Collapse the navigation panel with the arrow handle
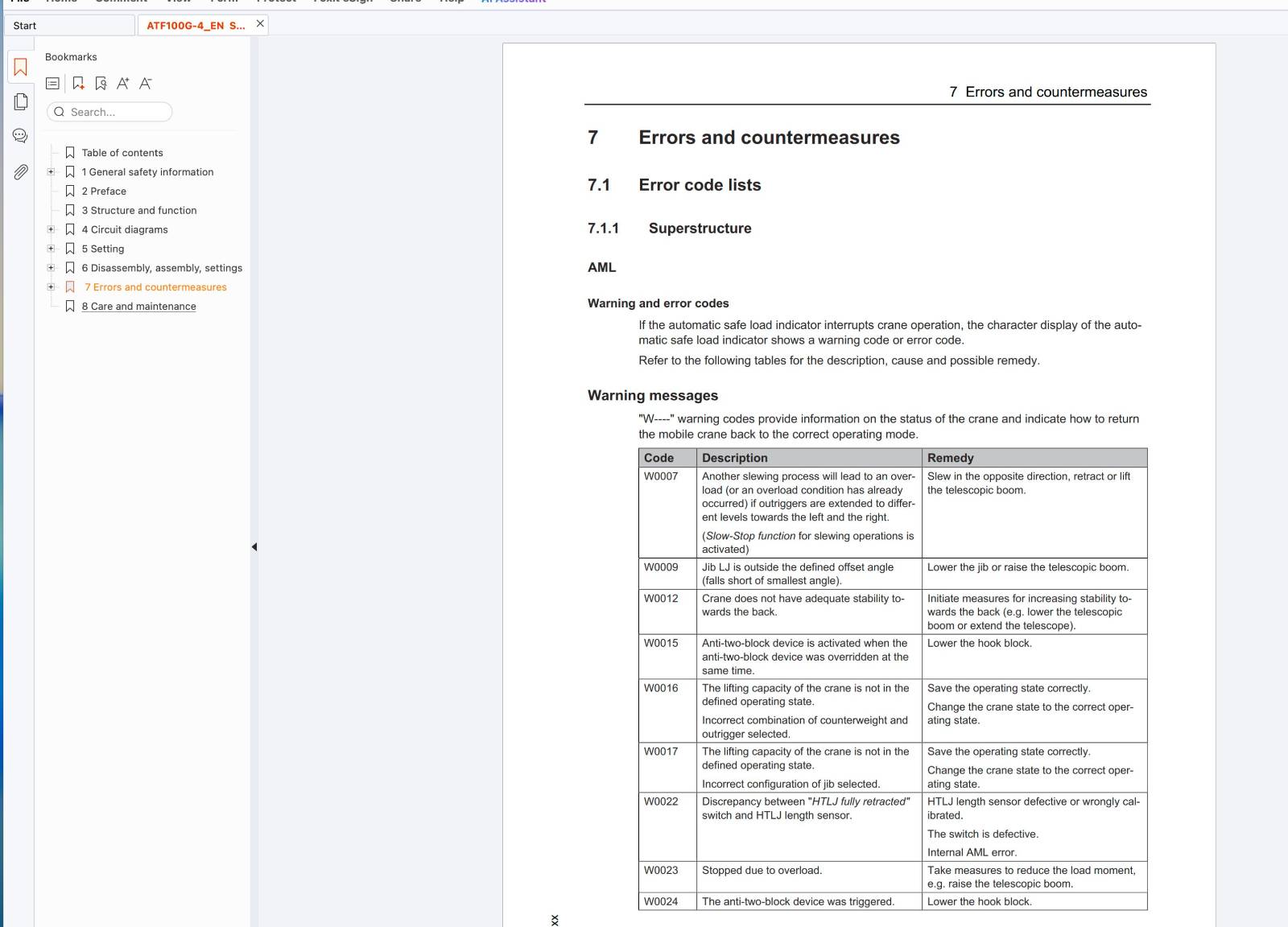Viewport: 1288px width, 927px height. point(254,547)
